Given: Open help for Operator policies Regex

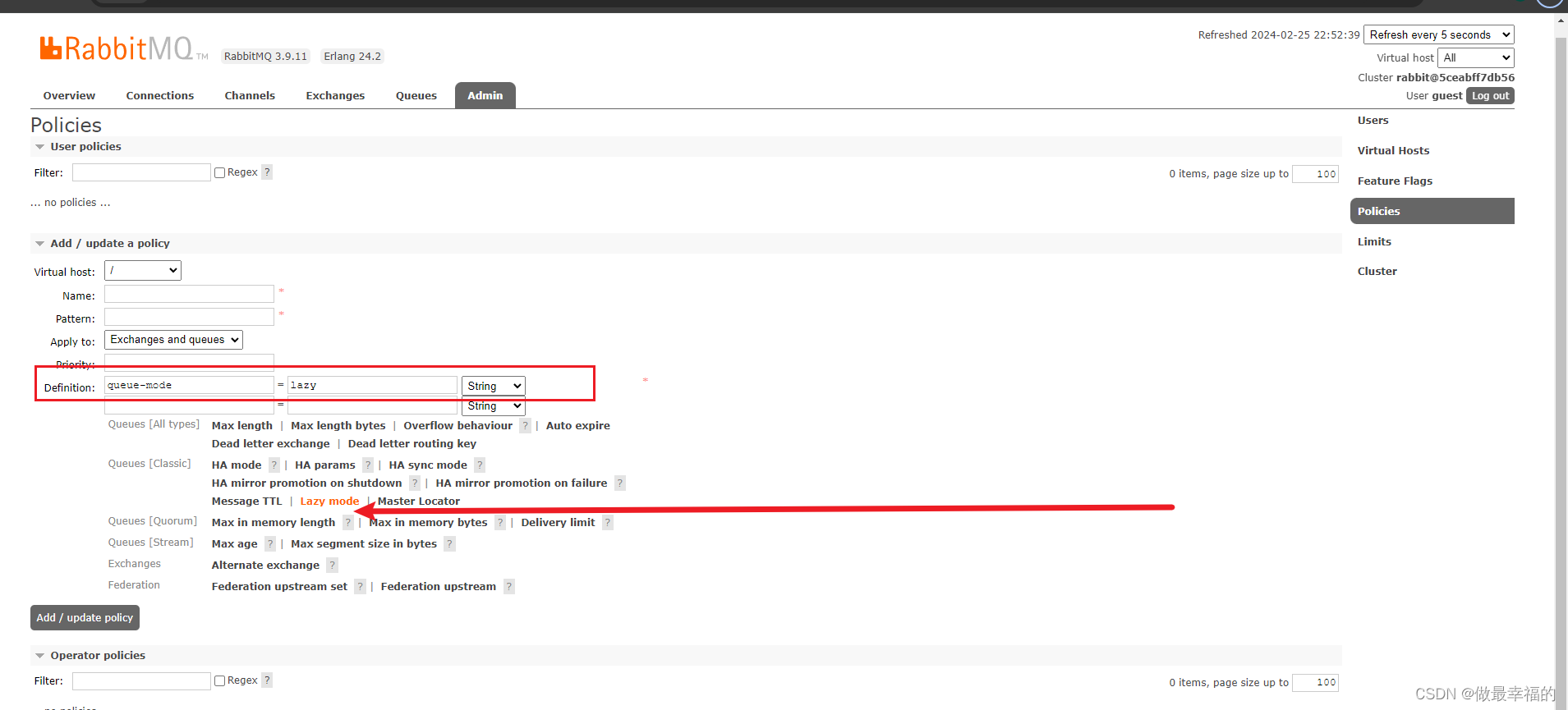Looking at the screenshot, I should [267, 680].
